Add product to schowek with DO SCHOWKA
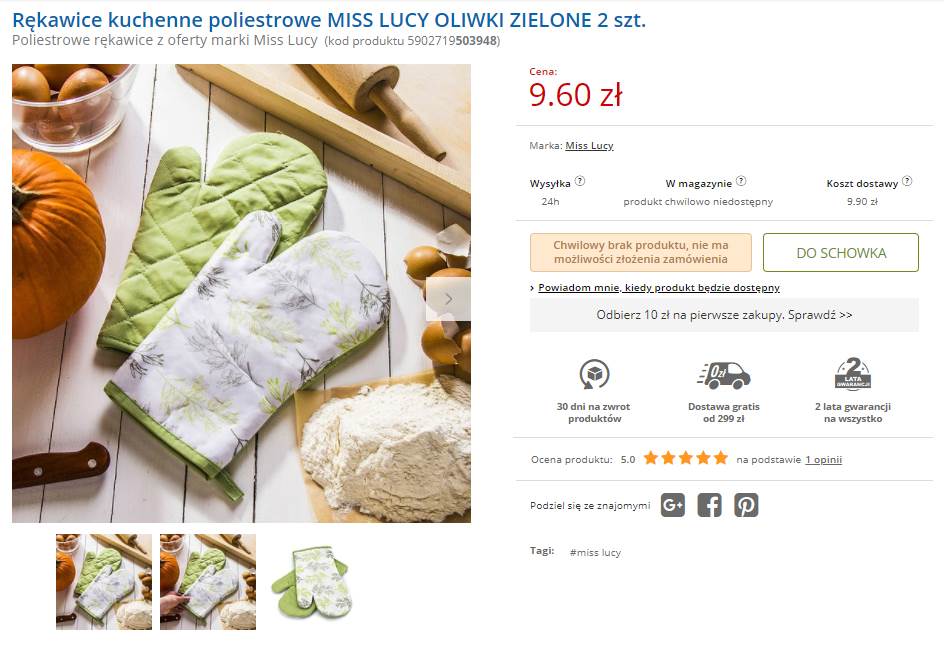Viewport: 944px width, 650px height. pyautogui.click(x=840, y=253)
